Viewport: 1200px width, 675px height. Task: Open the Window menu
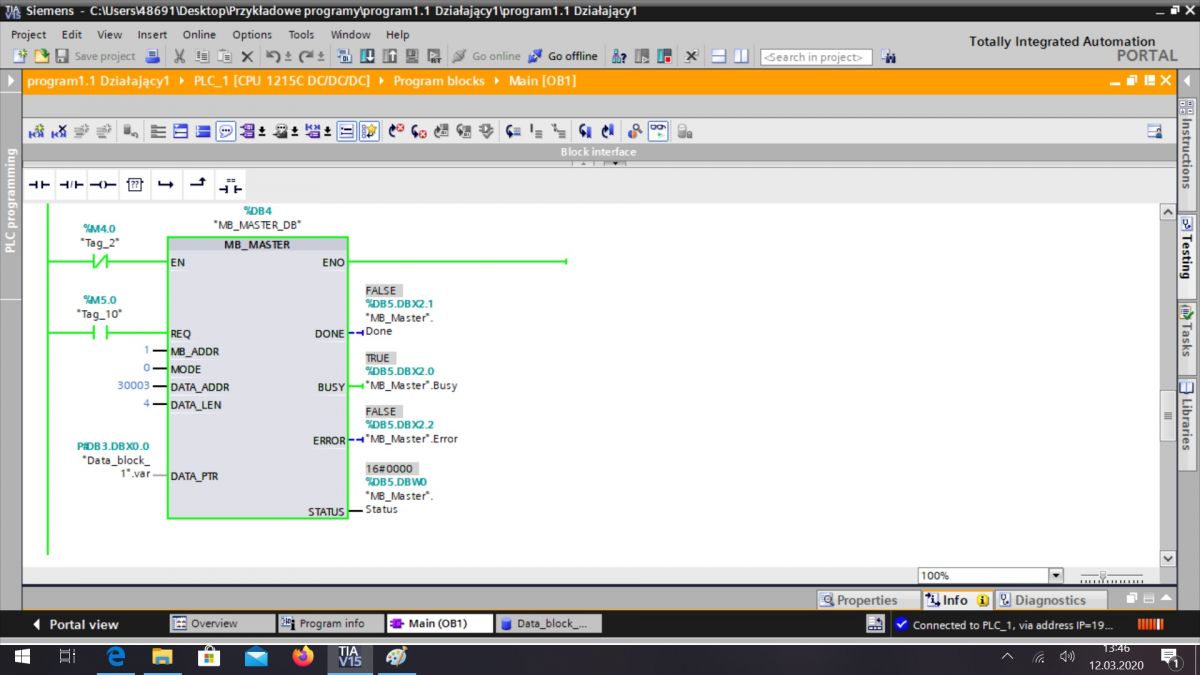pyautogui.click(x=350, y=34)
